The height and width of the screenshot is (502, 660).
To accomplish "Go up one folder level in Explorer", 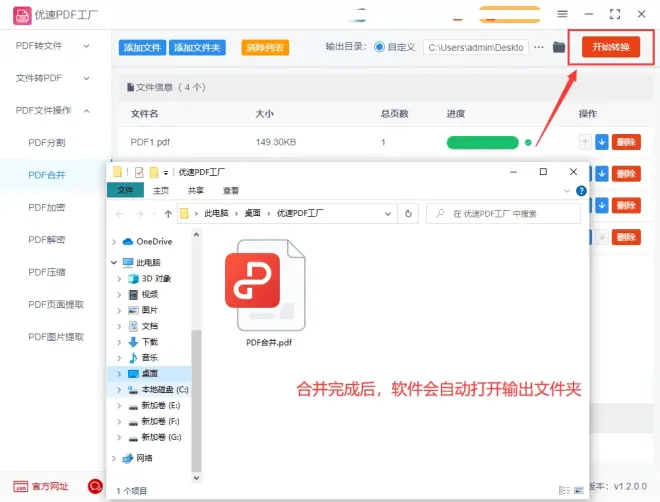I will 168,214.
